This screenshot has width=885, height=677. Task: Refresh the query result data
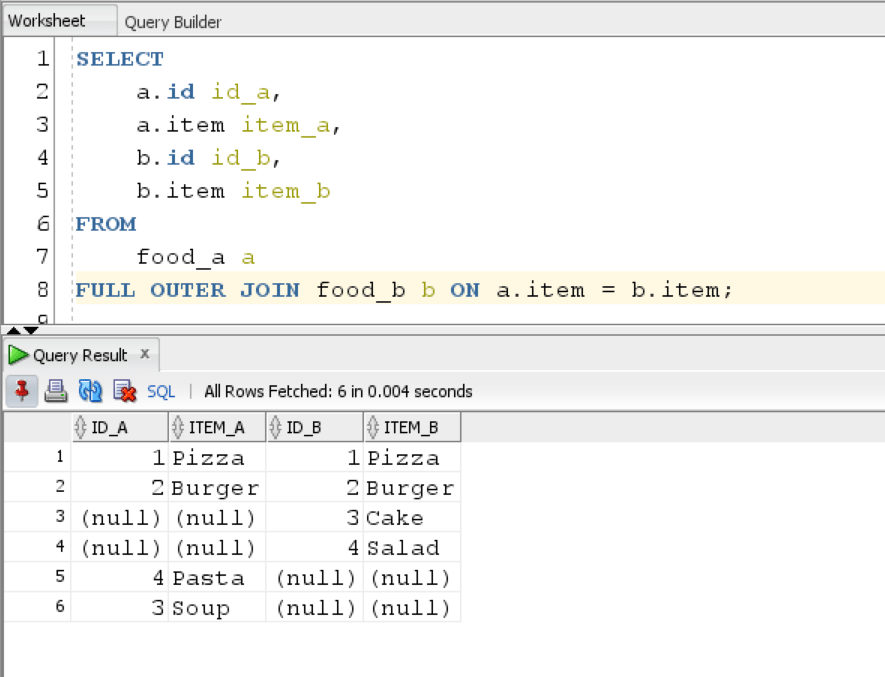point(88,391)
